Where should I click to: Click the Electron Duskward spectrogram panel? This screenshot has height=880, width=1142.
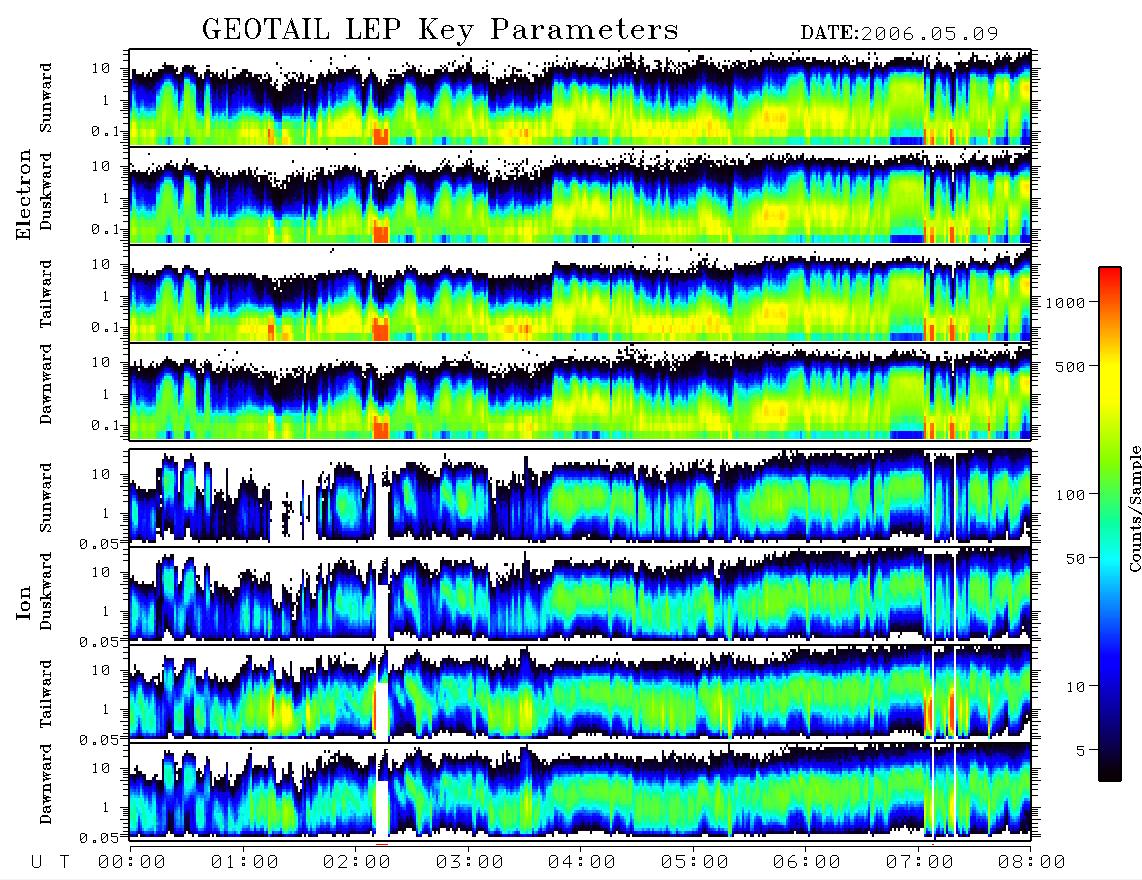pos(580,195)
